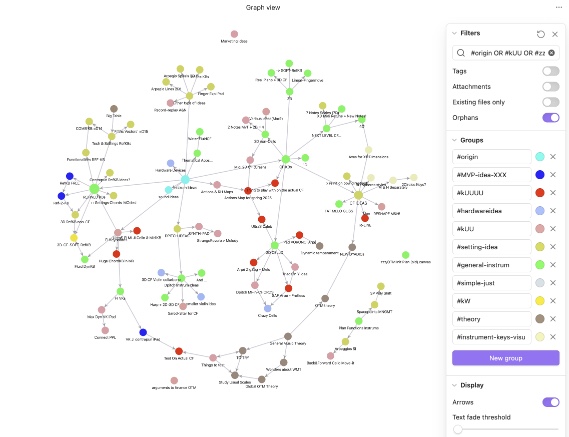The width and height of the screenshot is (569, 437).
Task: Close the Filters settings panel
Action: [x=555, y=34]
